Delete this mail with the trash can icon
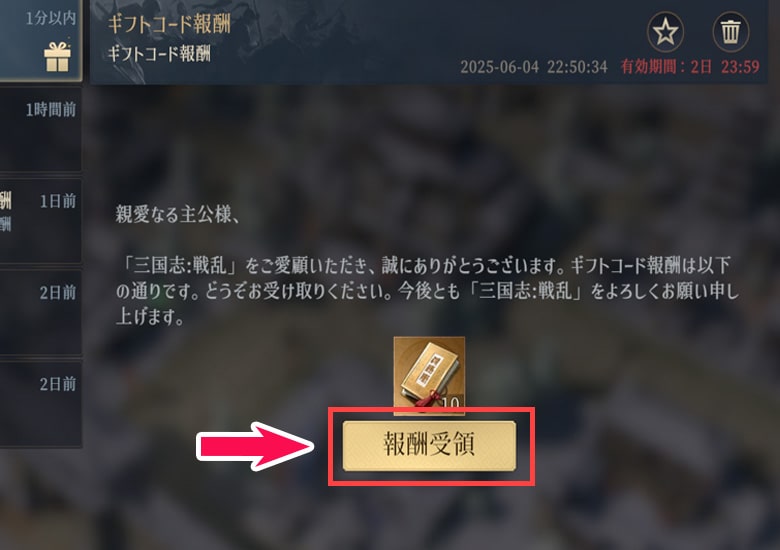This screenshot has width=780, height=550. point(731,32)
